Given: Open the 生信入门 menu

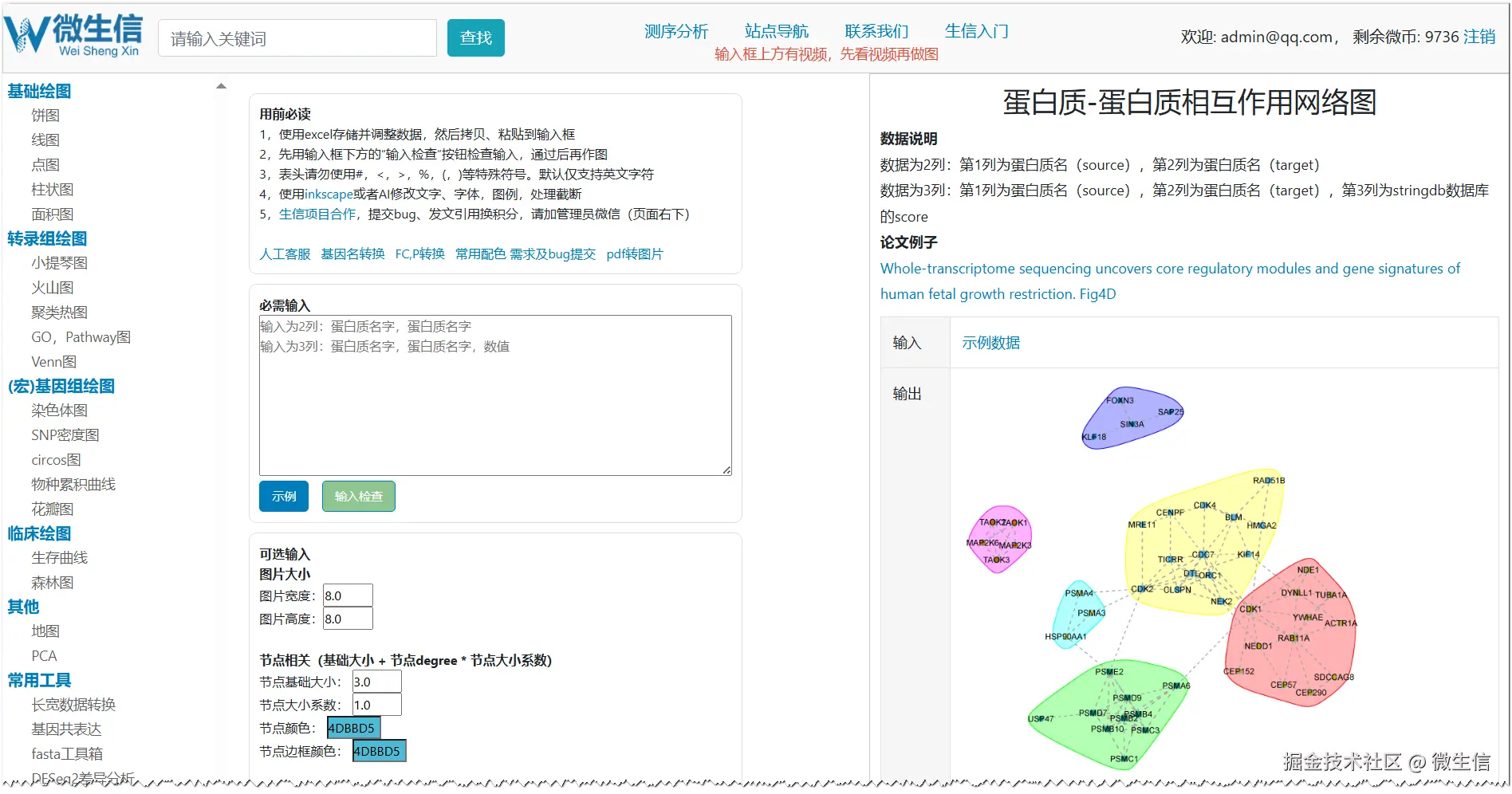Looking at the screenshot, I should [977, 31].
